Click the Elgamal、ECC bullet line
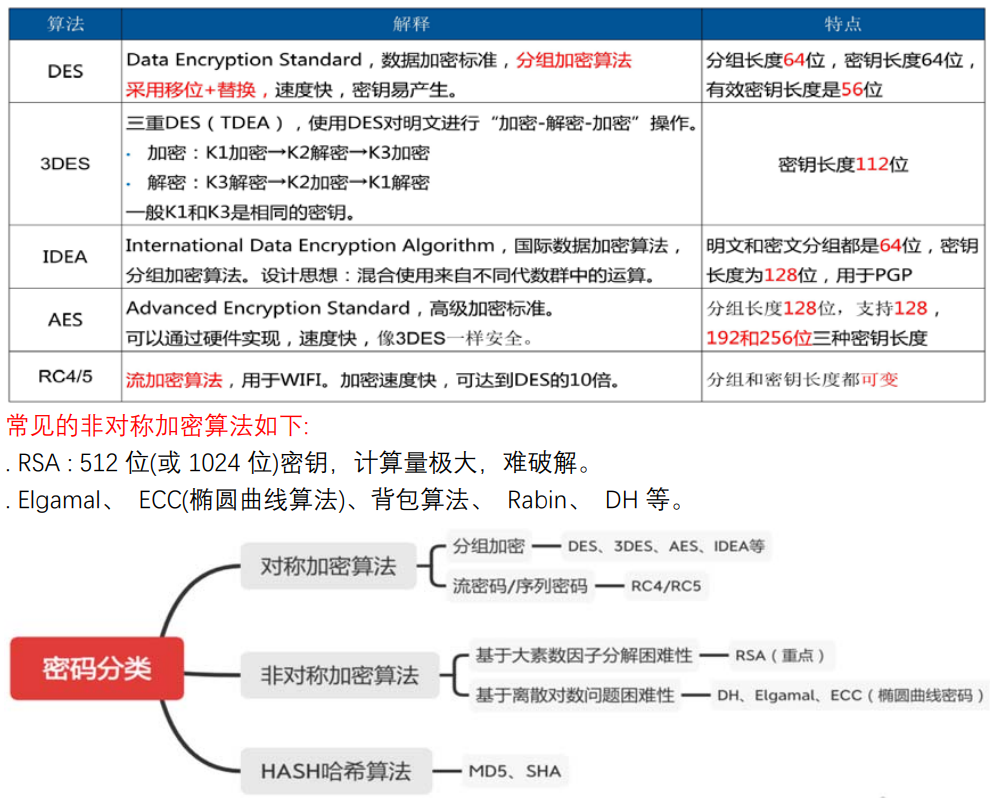The height and width of the screenshot is (798, 997). point(345,500)
